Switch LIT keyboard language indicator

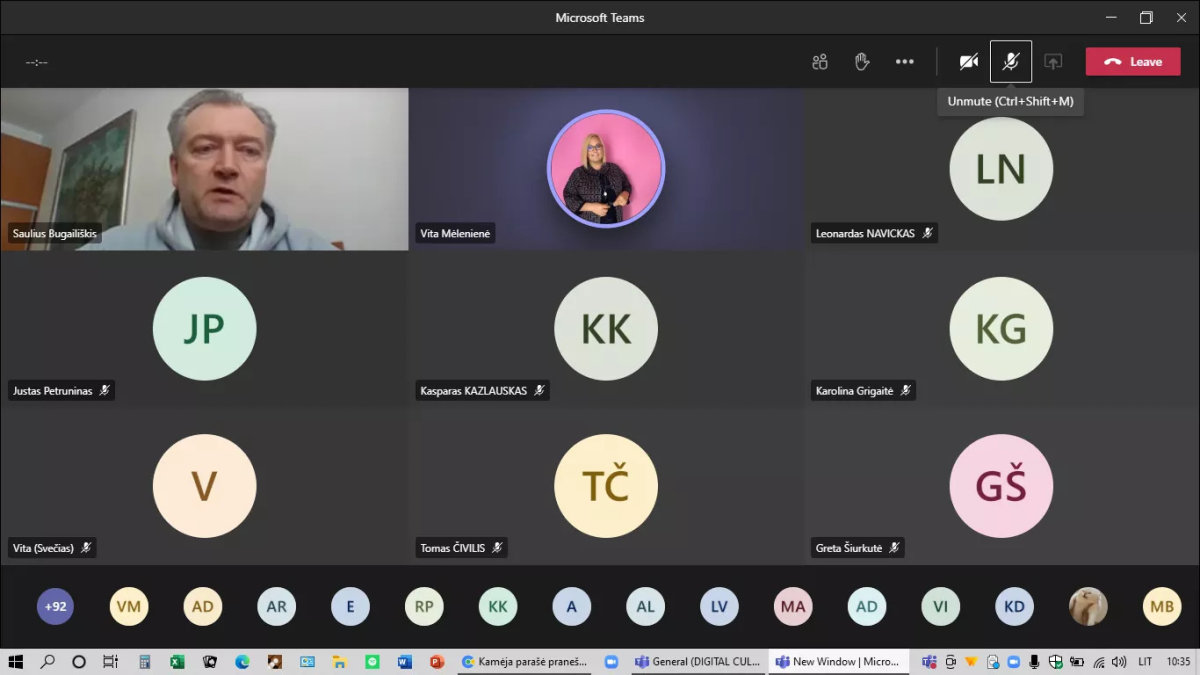[x=1146, y=662]
